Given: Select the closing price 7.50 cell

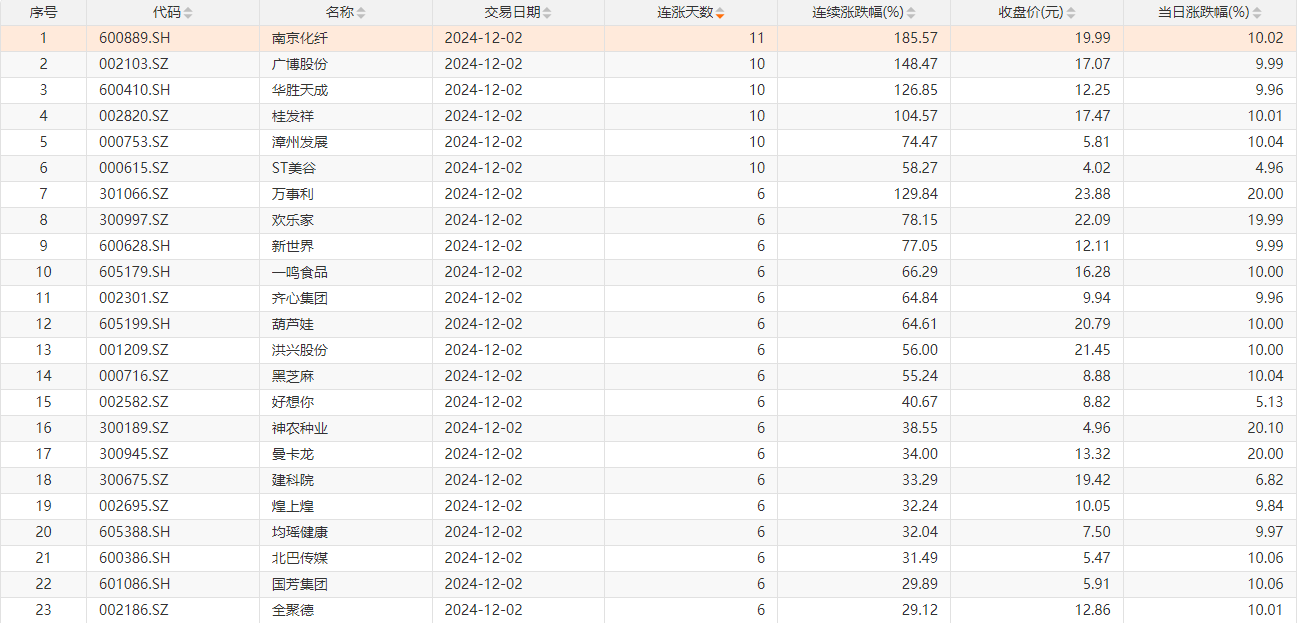Looking at the screenshot, I should (1037, 532).
